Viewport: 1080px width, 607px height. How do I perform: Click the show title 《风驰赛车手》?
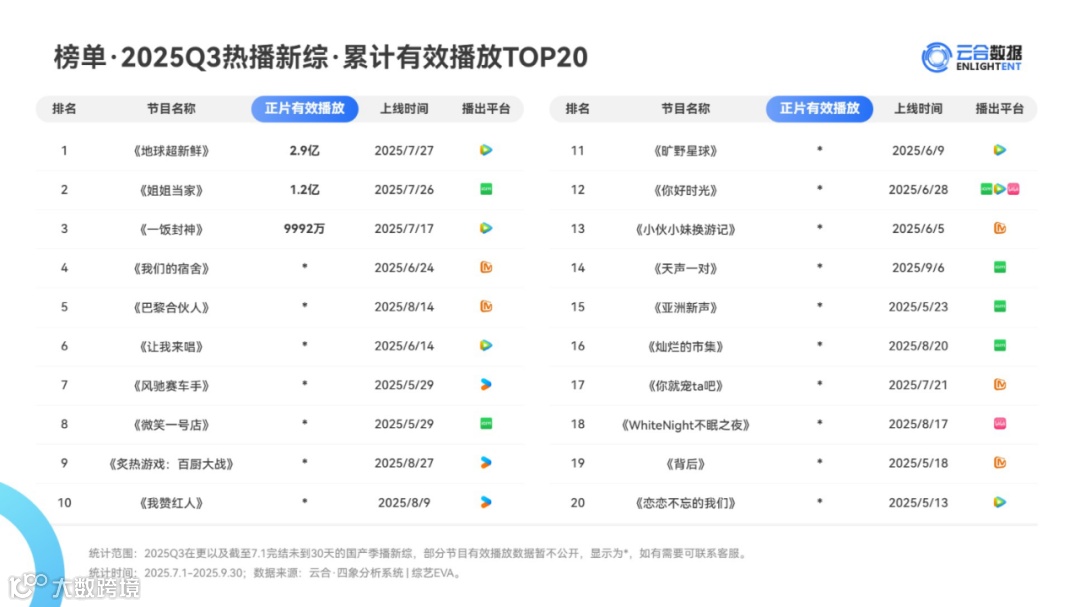[171, 386]
